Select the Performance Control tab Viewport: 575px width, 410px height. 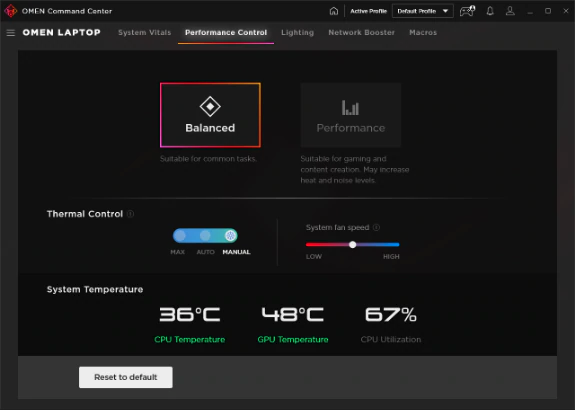pos(226,33)
